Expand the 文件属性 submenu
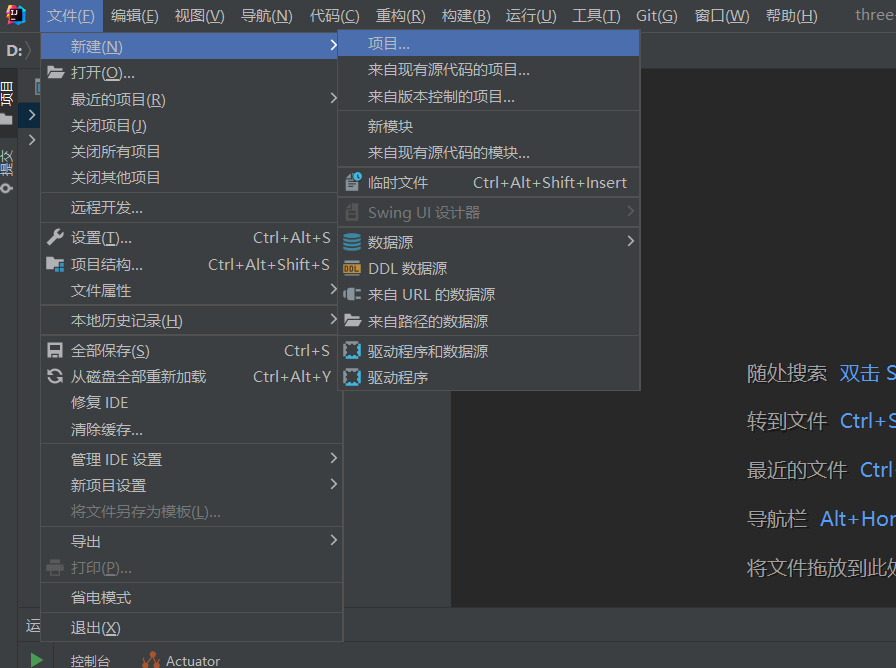The width and height of the screenshot is (896, 668). 190,290
